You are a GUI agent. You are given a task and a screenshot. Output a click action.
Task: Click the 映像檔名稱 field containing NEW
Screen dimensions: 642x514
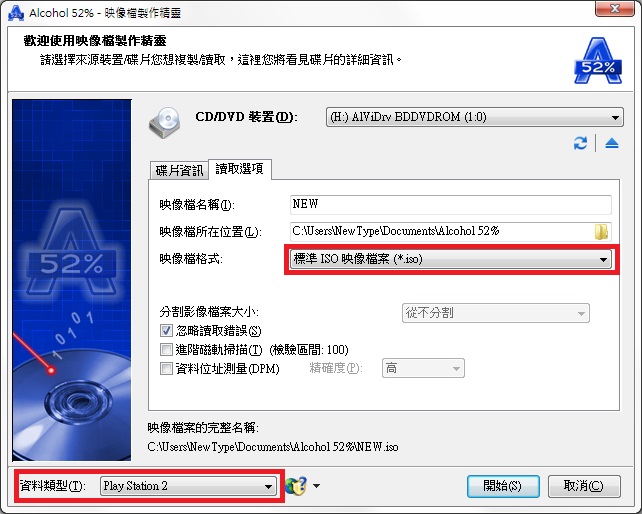450,204
